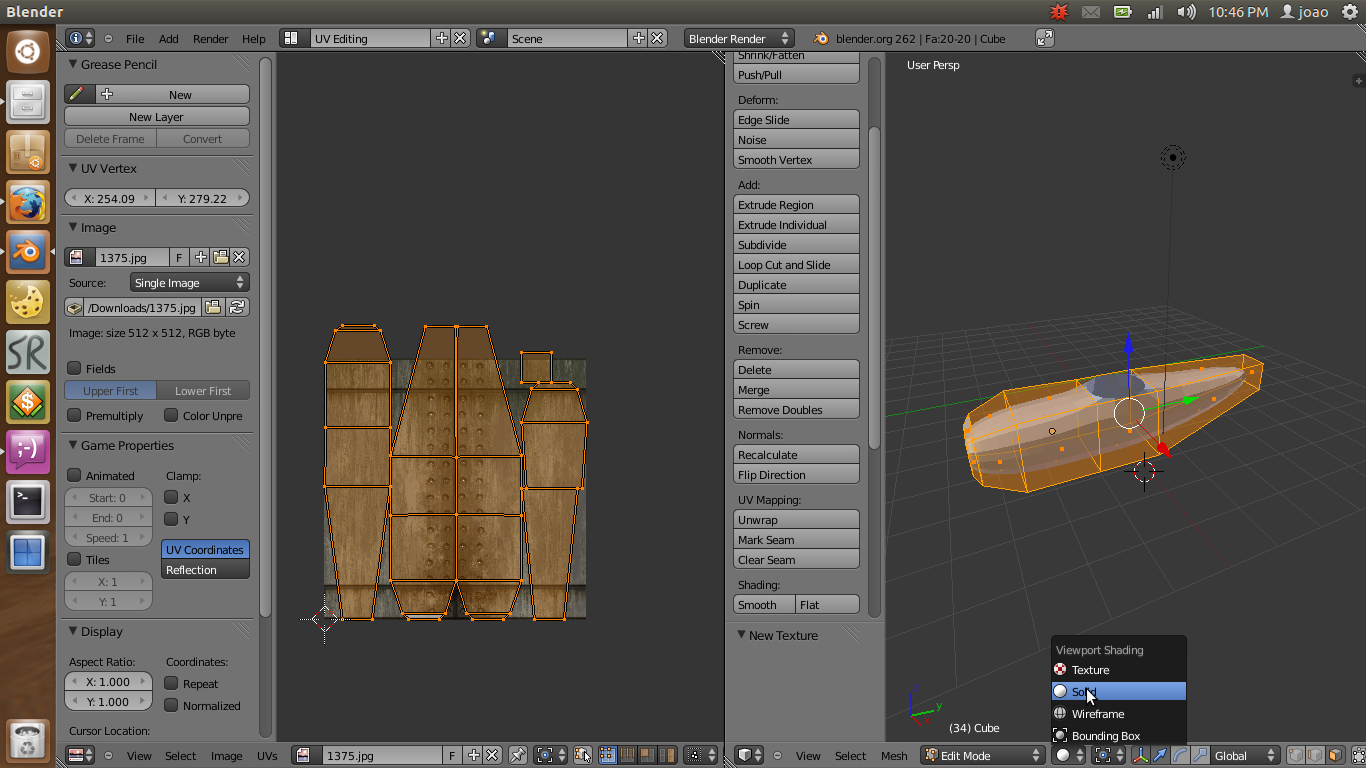
Task: Toggle UV sync selection icon
Action: click(582, 755)
